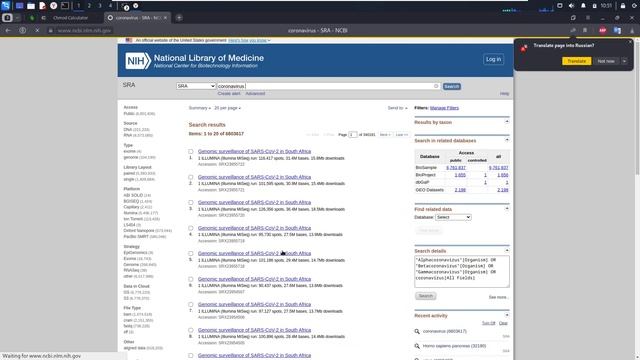
Task: Collapse the Search details section
Action: coord(507,250)
